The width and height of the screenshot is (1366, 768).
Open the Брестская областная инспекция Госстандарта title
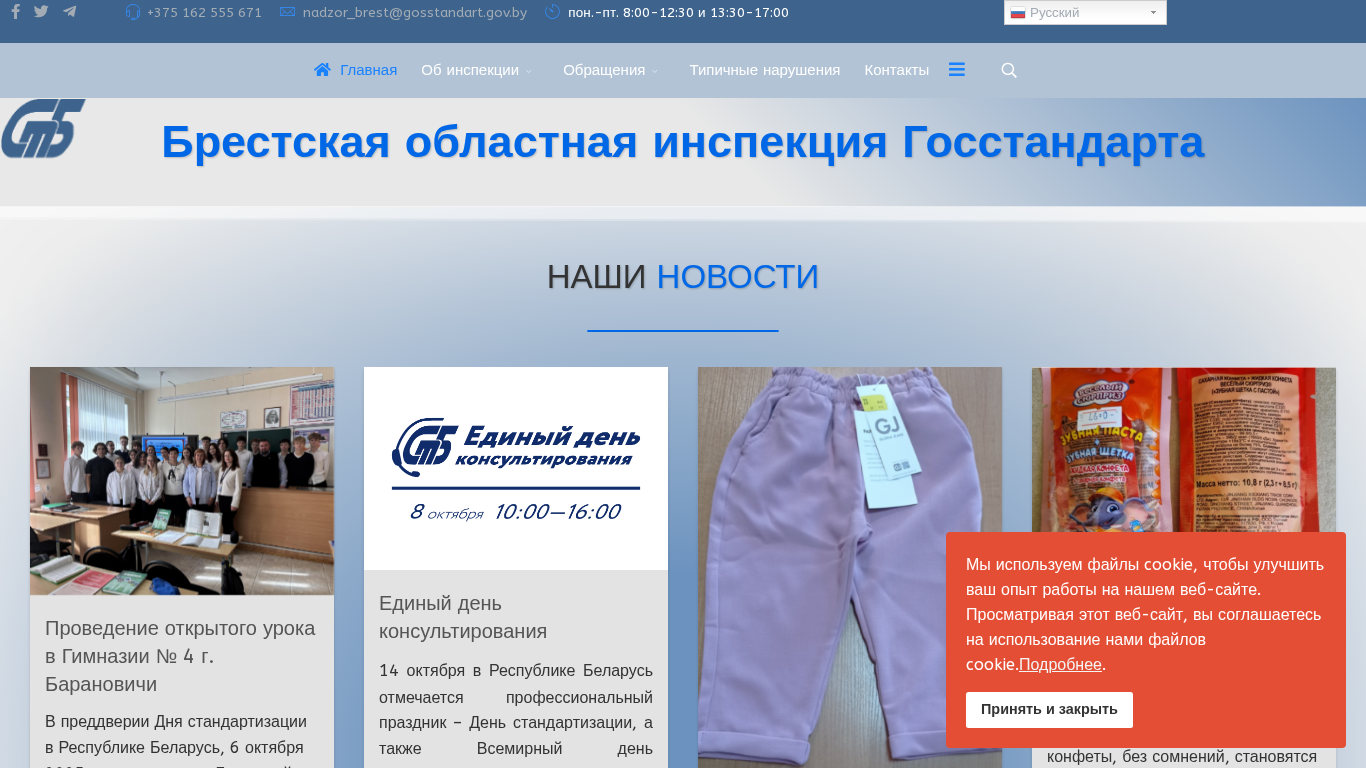click(x=683, y=142)
